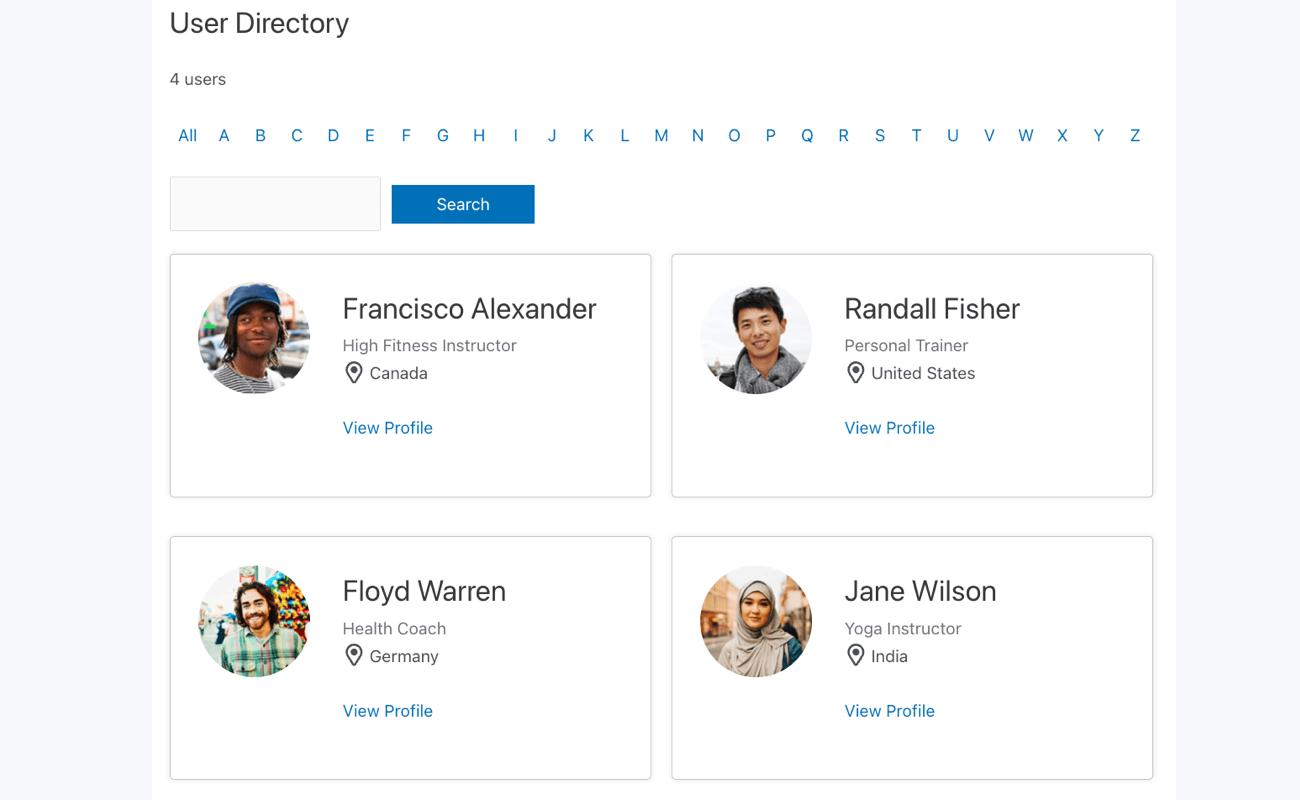View Profile of Jane Wilson
1300x800 pixels.
pyautogui.click(x=890, y=711)
